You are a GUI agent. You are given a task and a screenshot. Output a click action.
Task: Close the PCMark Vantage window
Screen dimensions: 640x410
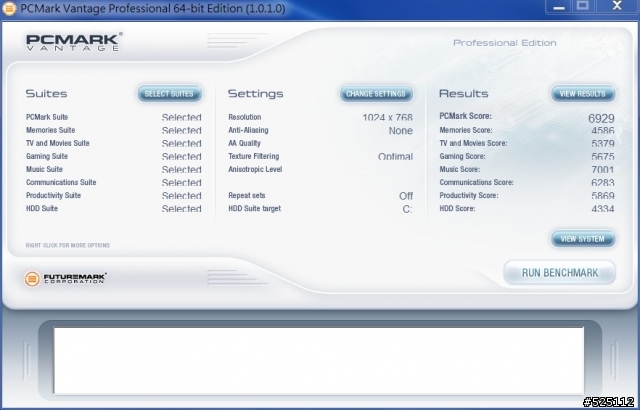tap(617, 7)
